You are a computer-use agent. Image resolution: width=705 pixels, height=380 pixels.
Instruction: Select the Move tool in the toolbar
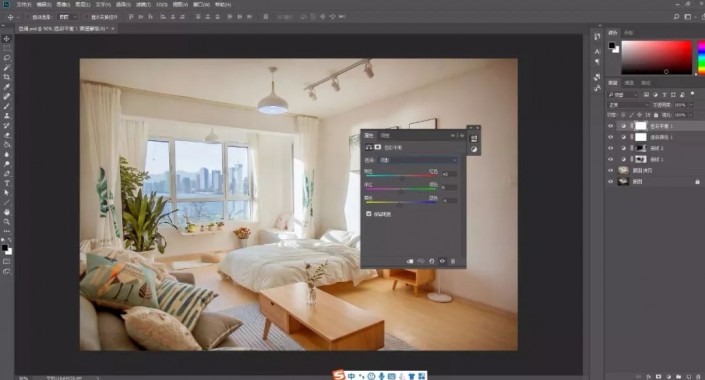coord(7,39)
